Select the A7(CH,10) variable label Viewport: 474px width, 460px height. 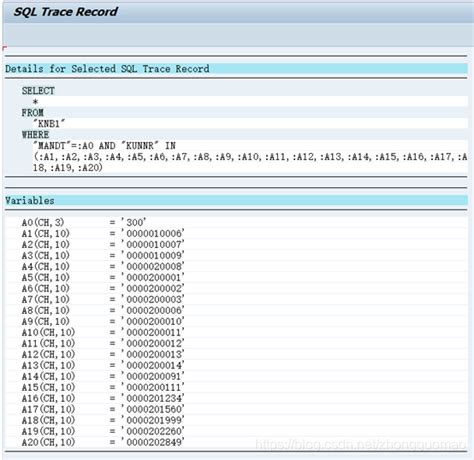(46, 299)
